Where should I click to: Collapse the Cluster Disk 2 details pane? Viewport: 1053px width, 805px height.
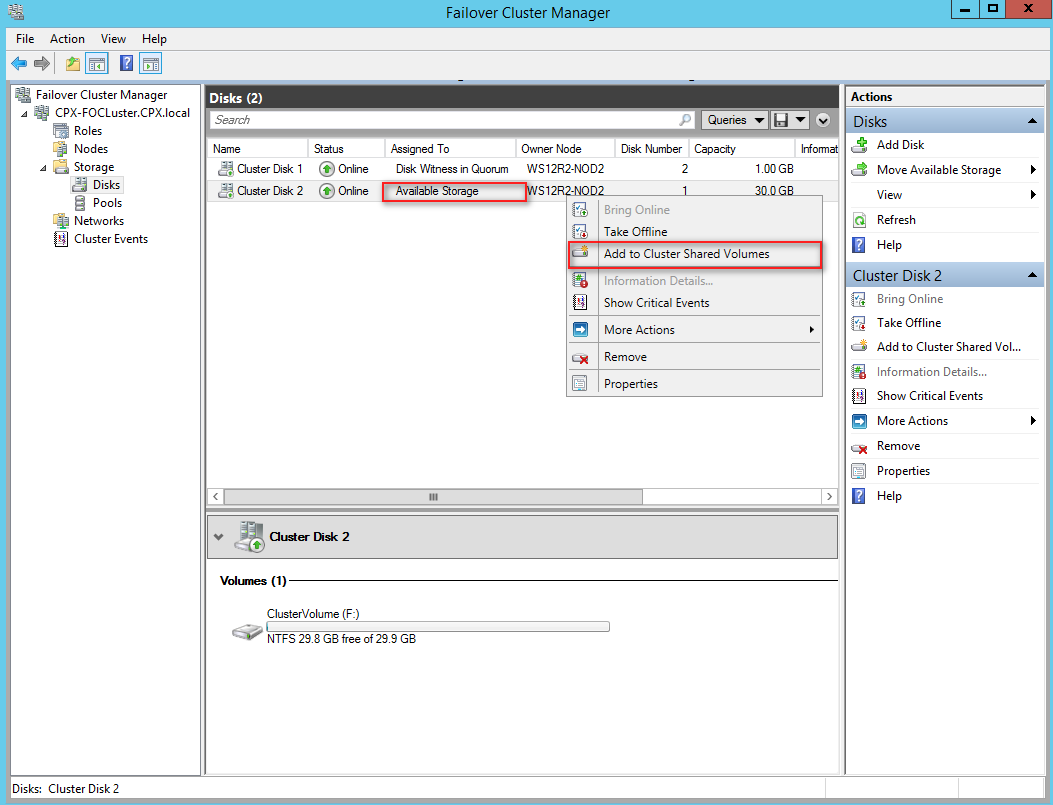[218, 536]
